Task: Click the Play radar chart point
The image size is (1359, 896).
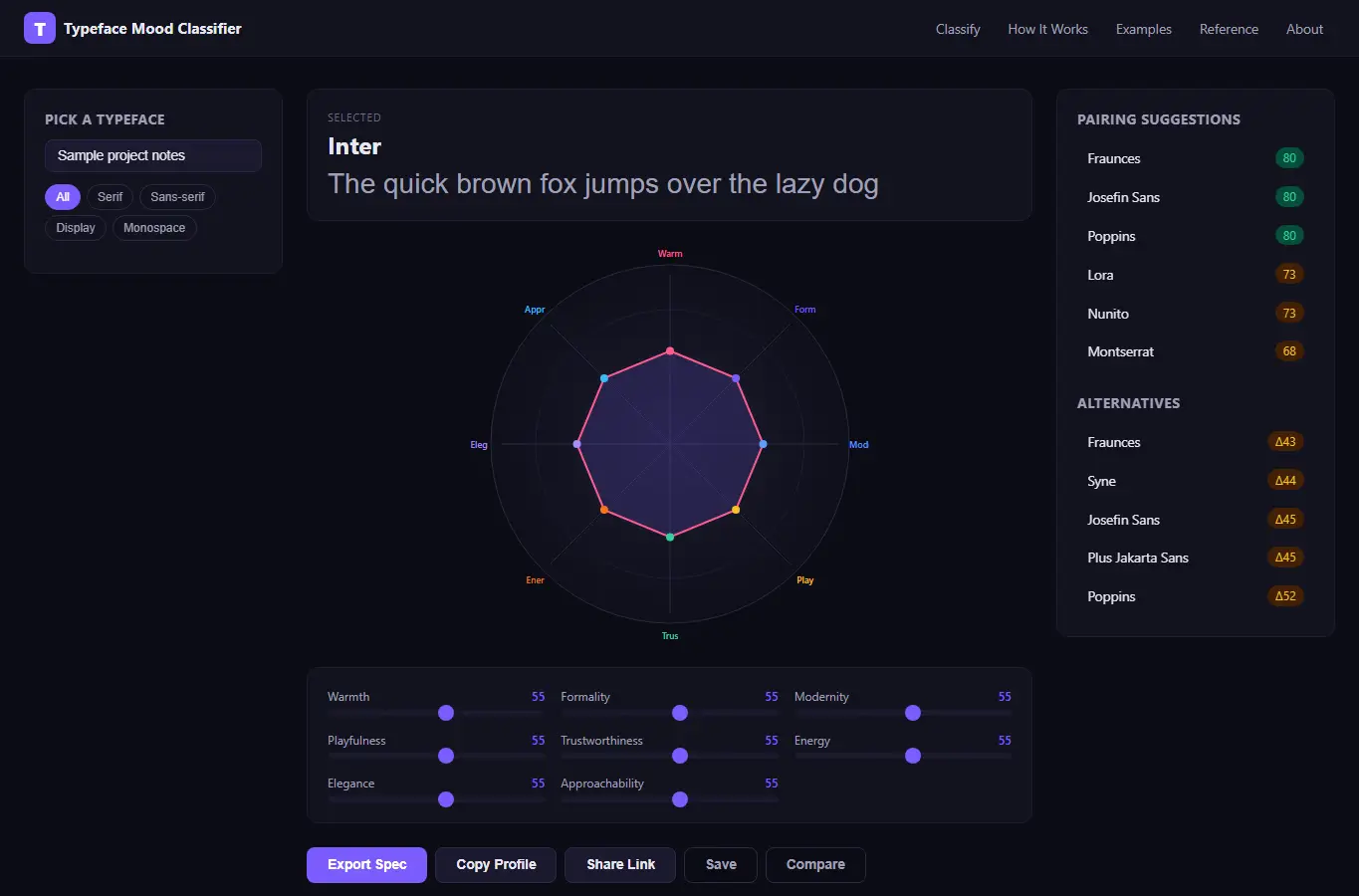Action: pos(736,510)
